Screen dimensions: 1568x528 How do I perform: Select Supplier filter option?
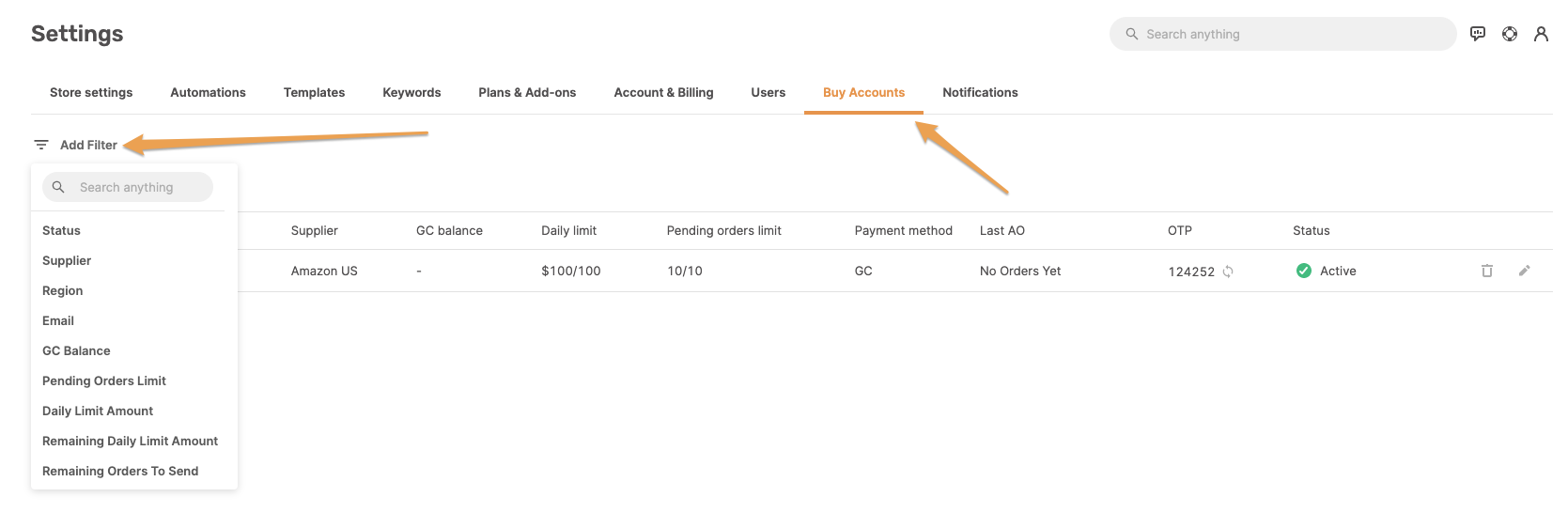click(x=67, y=260)
